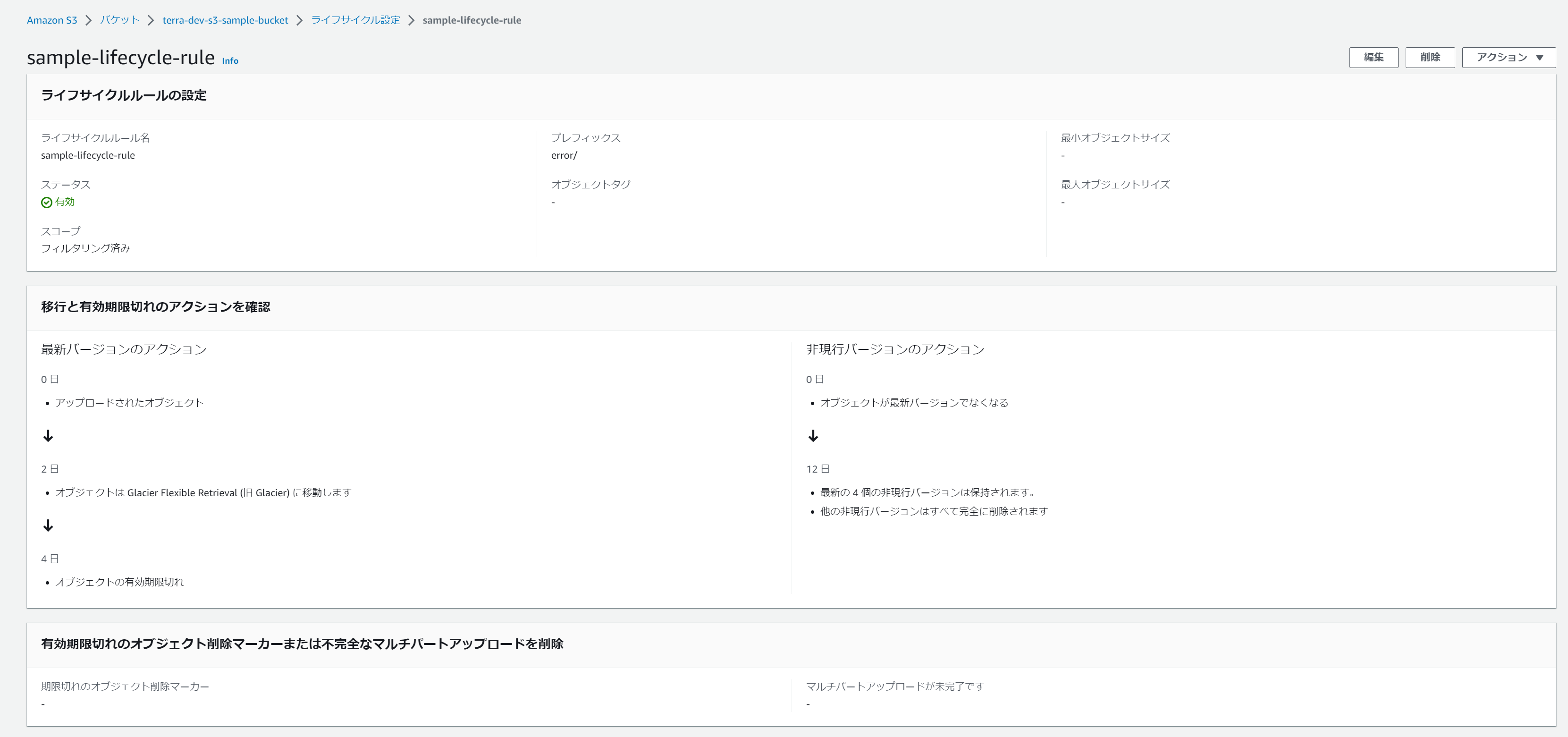Open terra-dev-s3-sample-bucket breadcrumb link

(225, 20)
